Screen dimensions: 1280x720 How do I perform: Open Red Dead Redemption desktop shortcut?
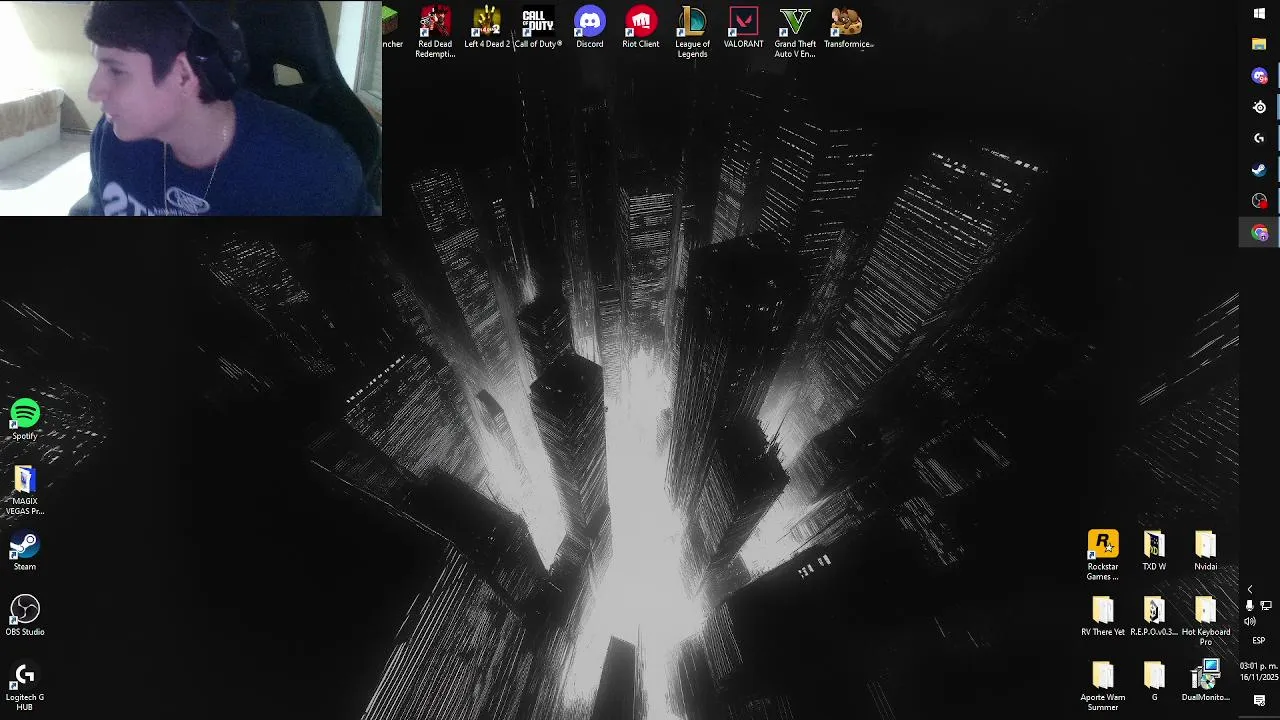point(435,32)
